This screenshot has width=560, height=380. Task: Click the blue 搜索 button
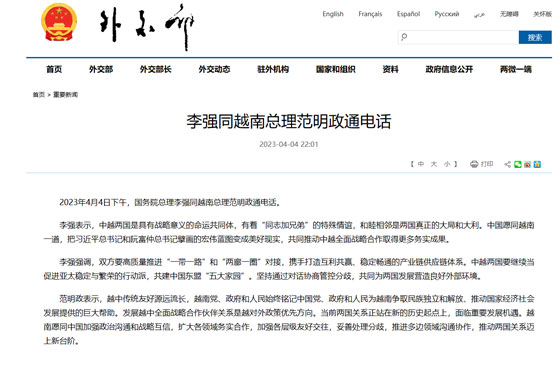pos(535,37)
